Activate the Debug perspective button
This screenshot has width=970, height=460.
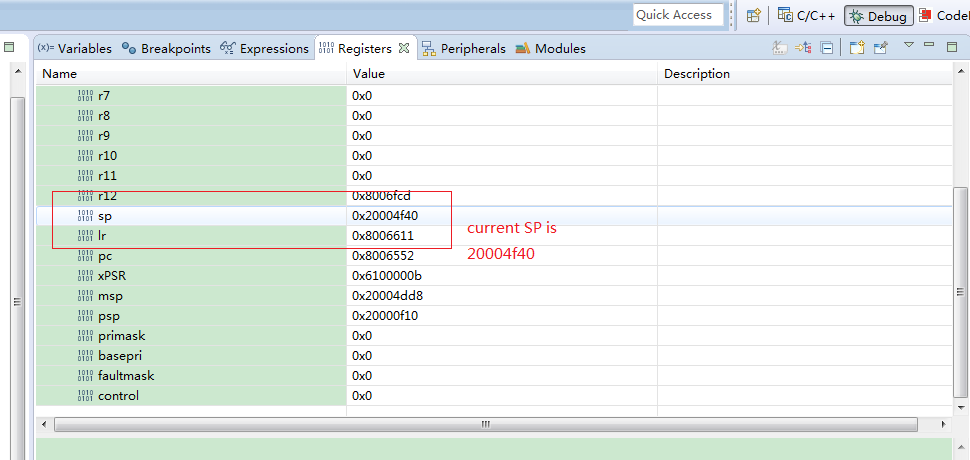click(878, 16)
